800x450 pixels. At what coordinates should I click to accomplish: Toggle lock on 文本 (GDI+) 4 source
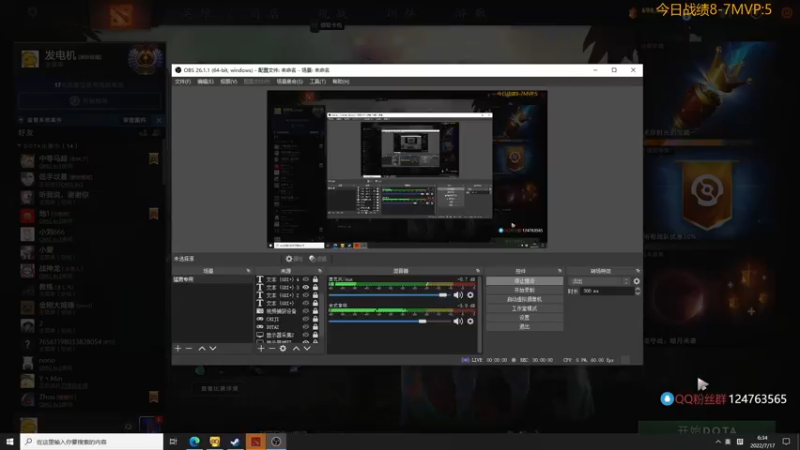[x=315, y=280]
